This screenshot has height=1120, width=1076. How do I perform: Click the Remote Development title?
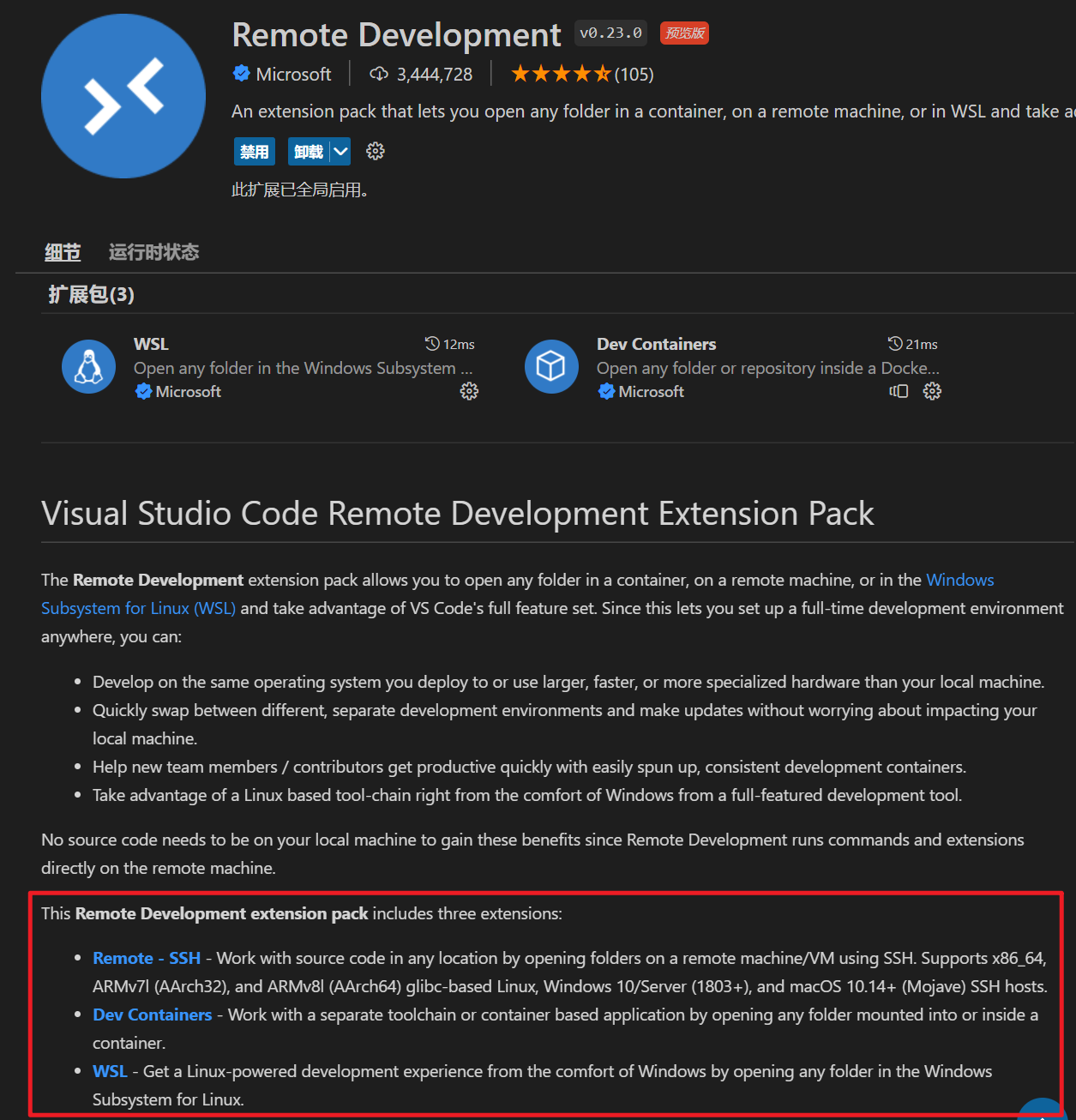point(396,35)
